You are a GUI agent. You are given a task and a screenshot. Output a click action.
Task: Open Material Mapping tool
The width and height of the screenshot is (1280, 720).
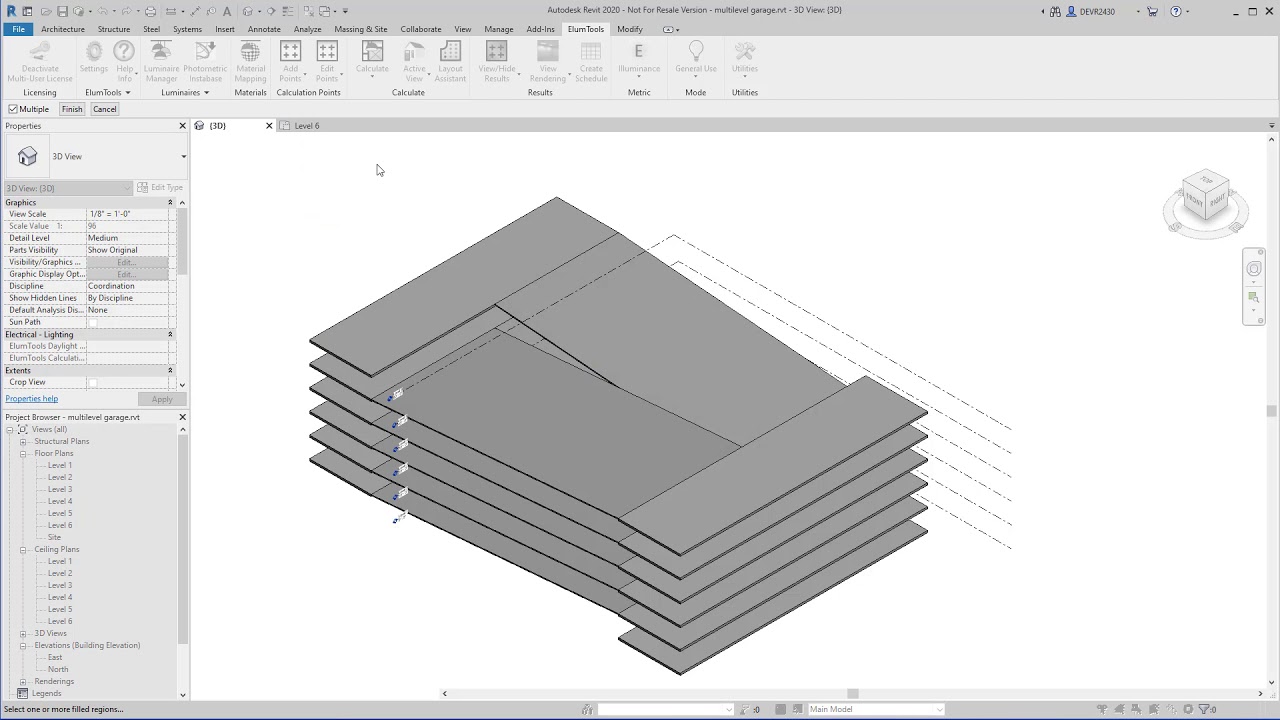coord(250,62)
